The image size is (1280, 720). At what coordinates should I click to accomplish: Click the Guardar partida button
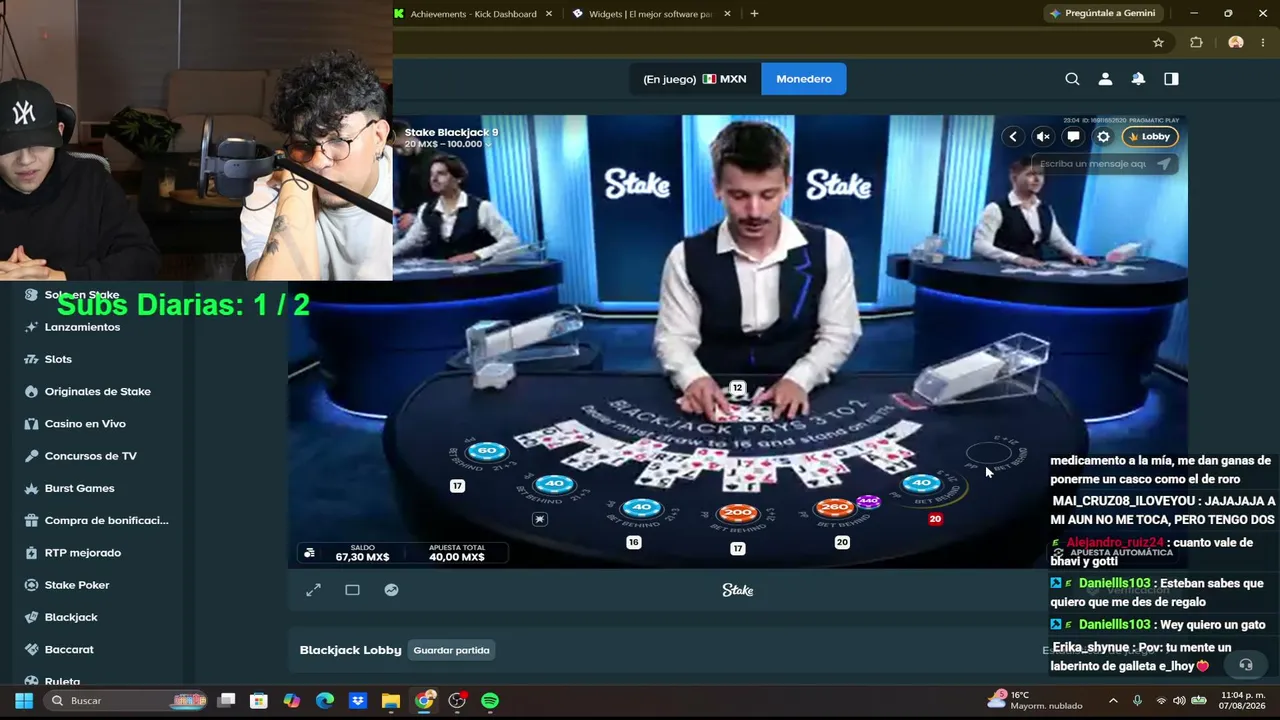451,650
